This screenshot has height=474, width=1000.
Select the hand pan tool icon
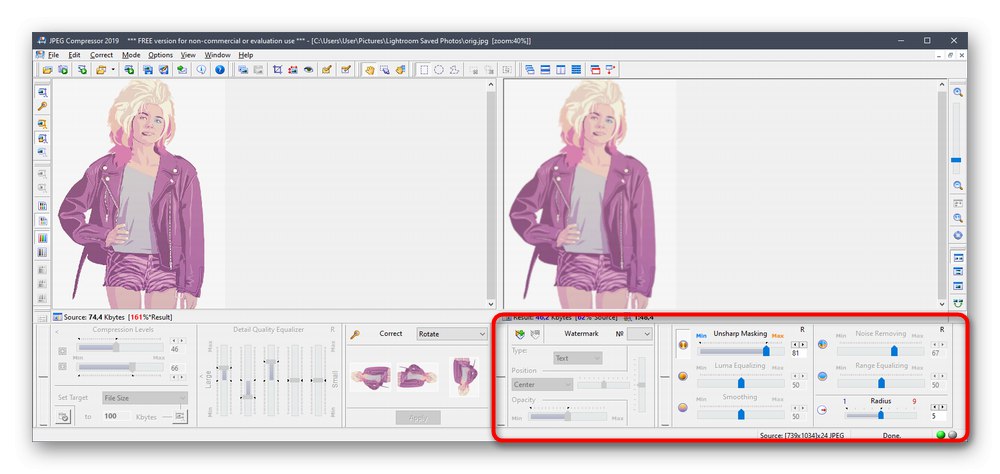tap(369, 70)
